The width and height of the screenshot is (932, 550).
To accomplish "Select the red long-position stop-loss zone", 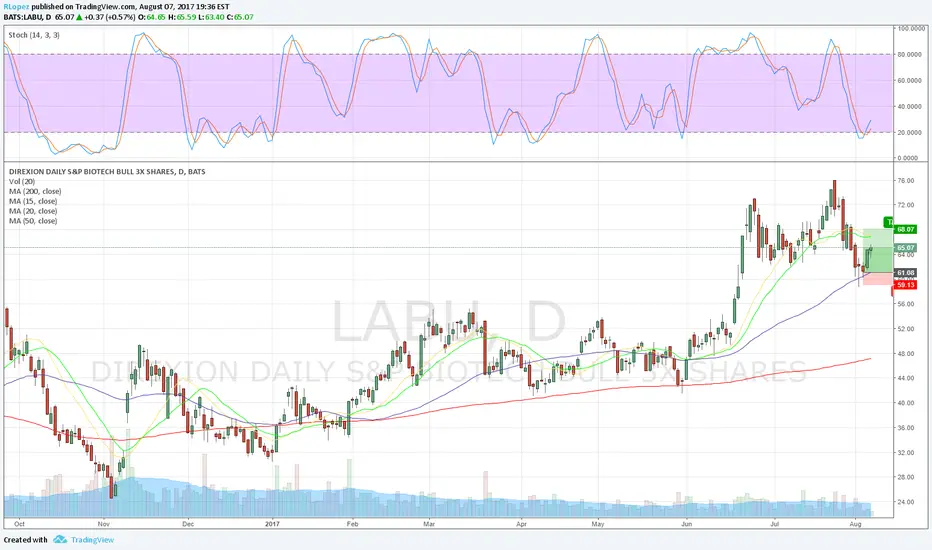I will click(878, 278).
